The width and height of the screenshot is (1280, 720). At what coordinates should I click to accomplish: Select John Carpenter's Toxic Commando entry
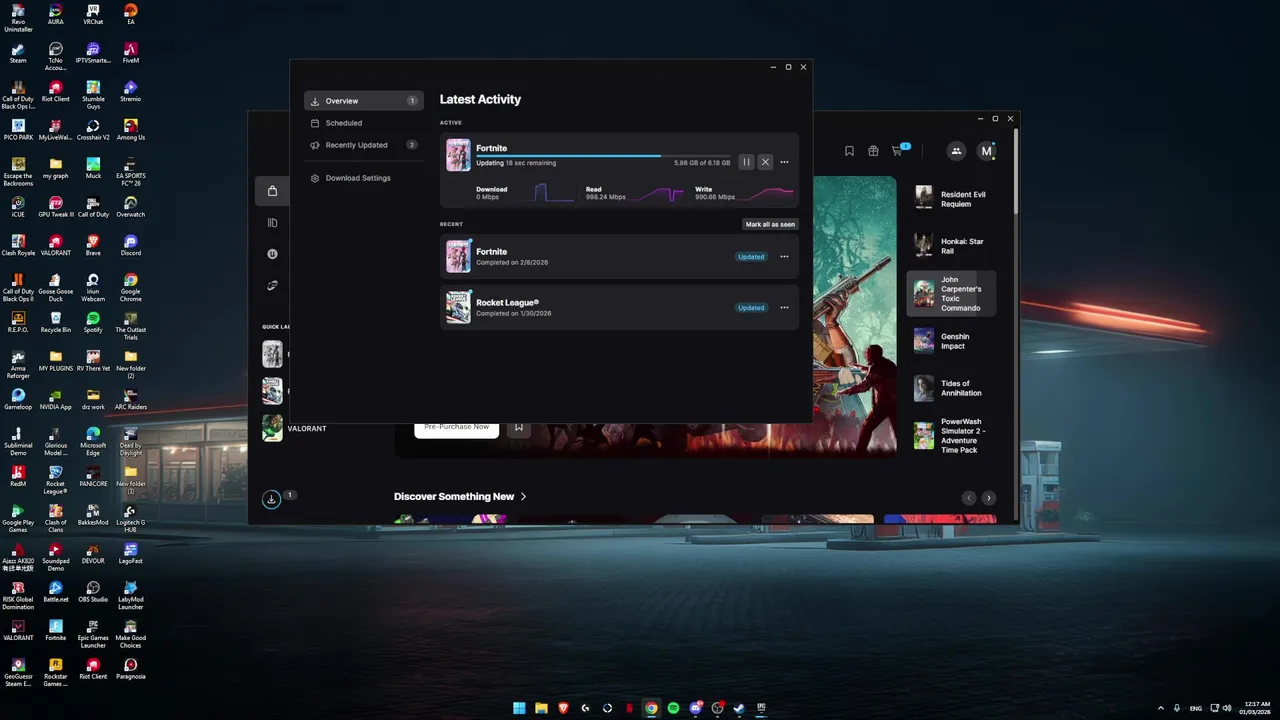(951, 294)
